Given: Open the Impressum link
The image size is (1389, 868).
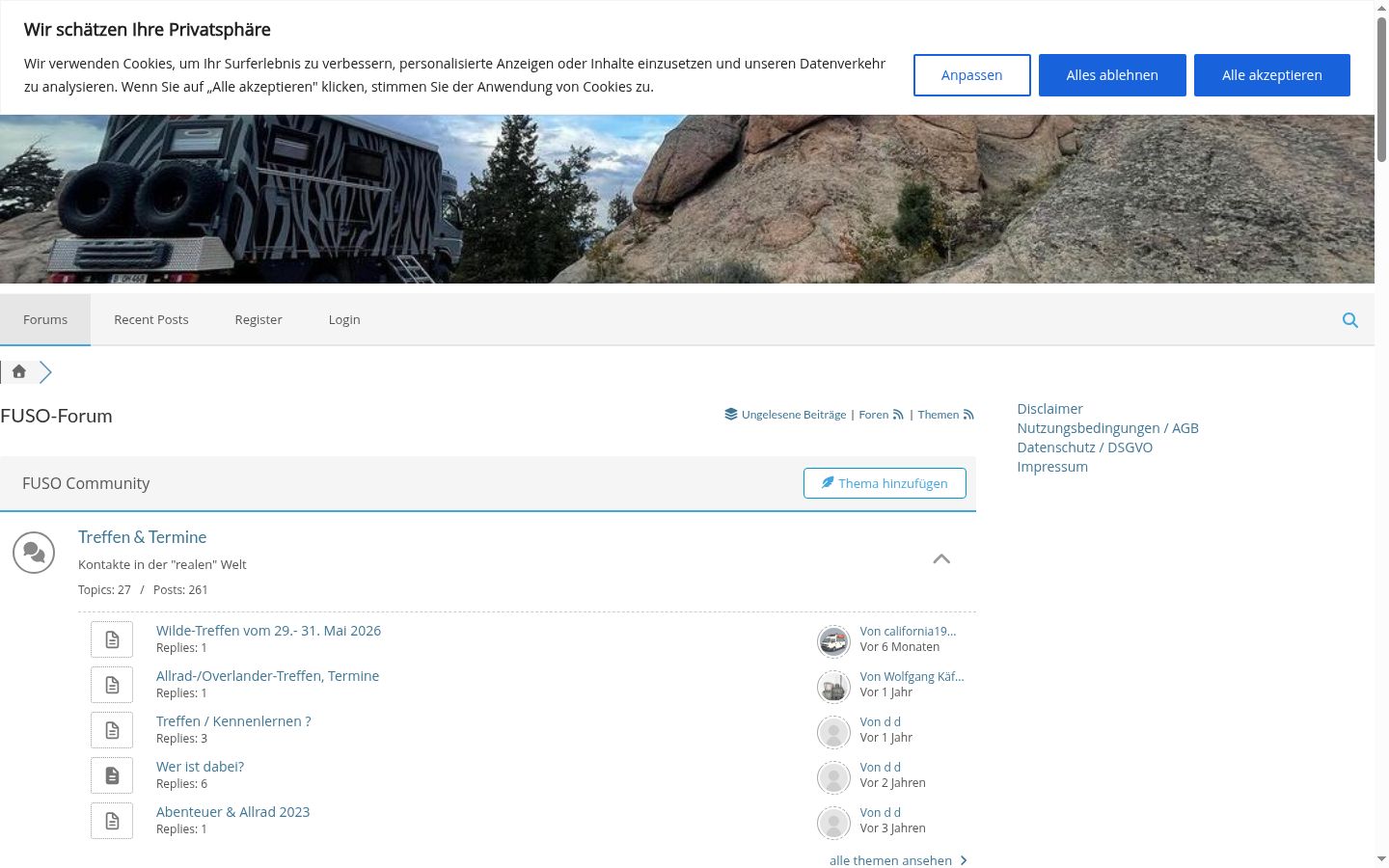Looking at the screenshot, I should [1052, 467].
